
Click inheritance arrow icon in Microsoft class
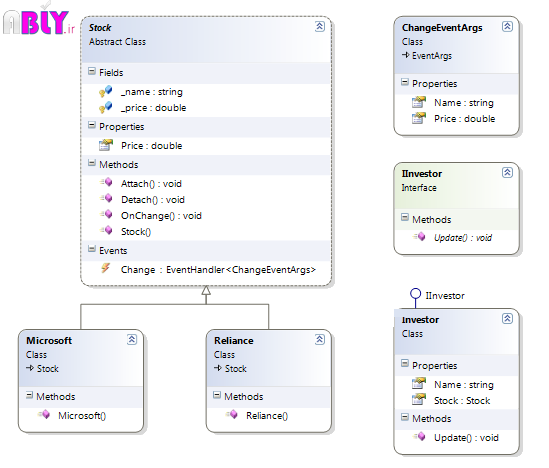pyautogui.click(x=29, y=368)
